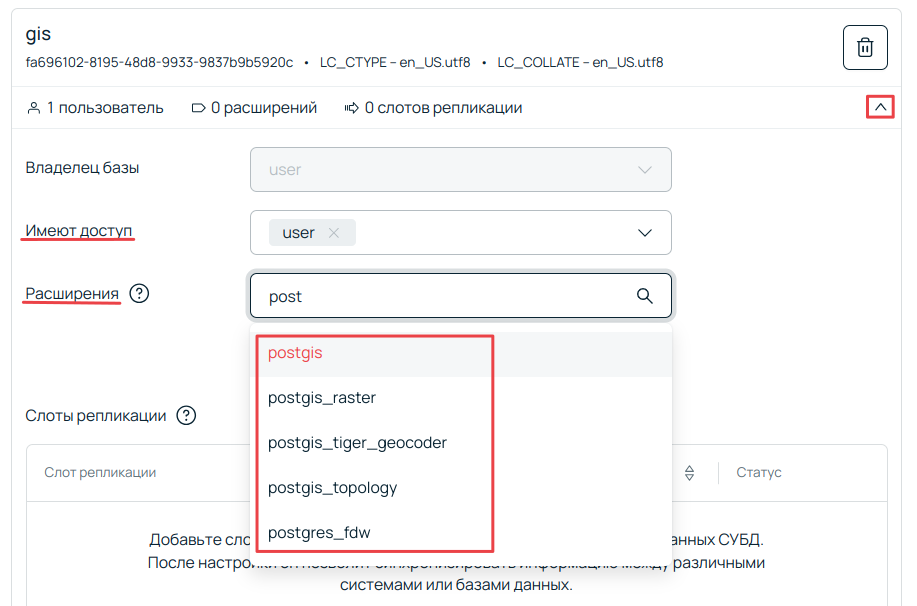
Task: Click the sort icon on Слот репликации column
Action: [689, 472]
